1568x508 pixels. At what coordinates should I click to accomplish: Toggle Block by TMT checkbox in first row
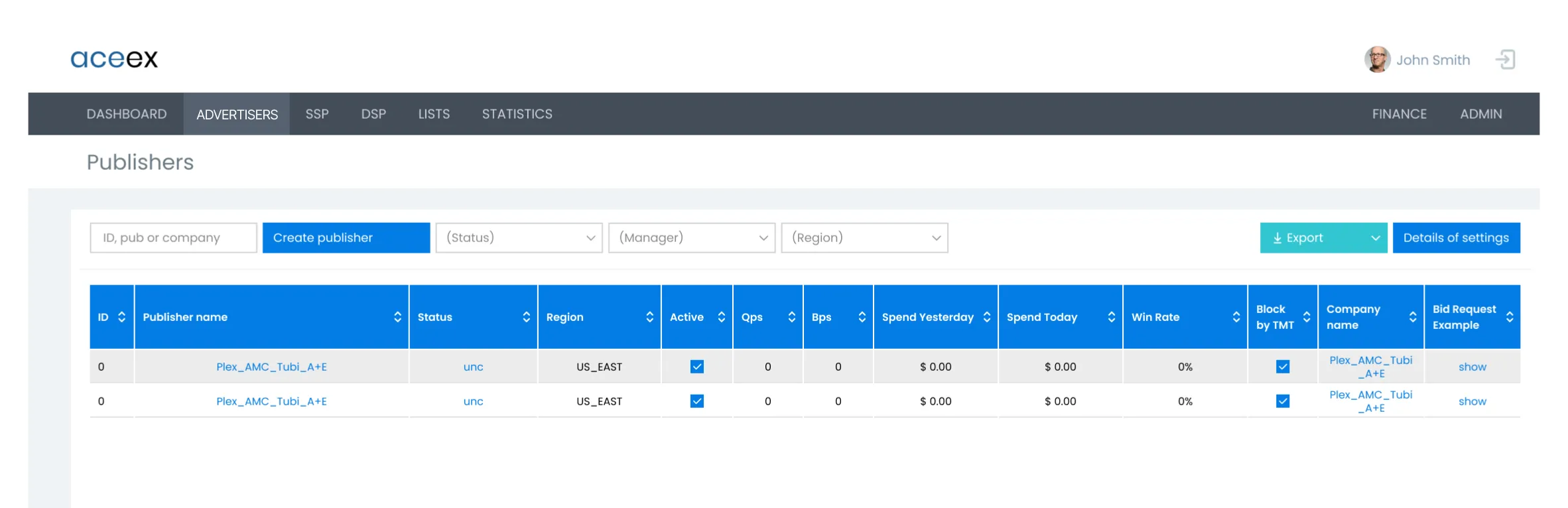tap(1282, 367)
